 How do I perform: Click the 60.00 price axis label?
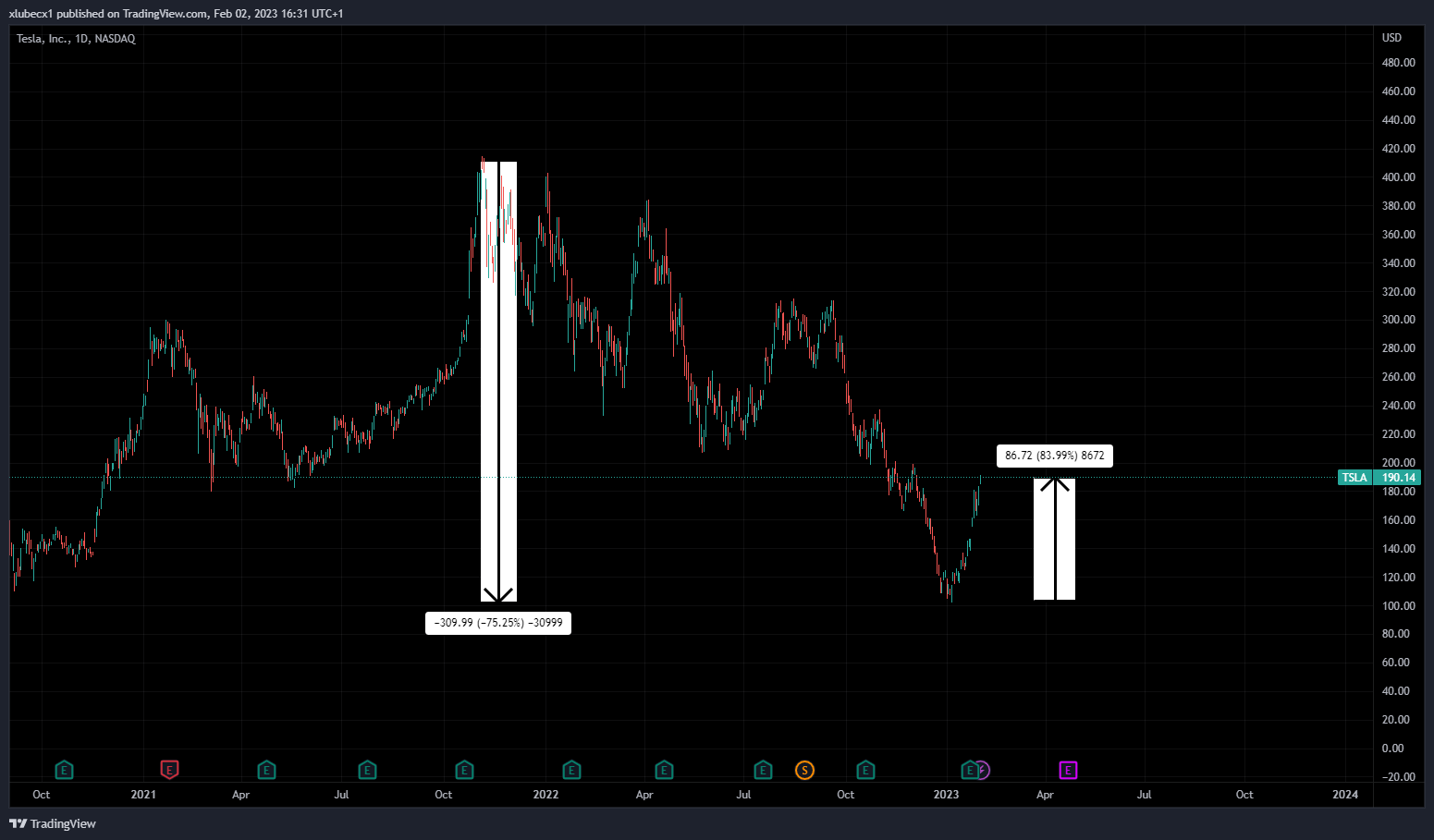pos(1396,663)
